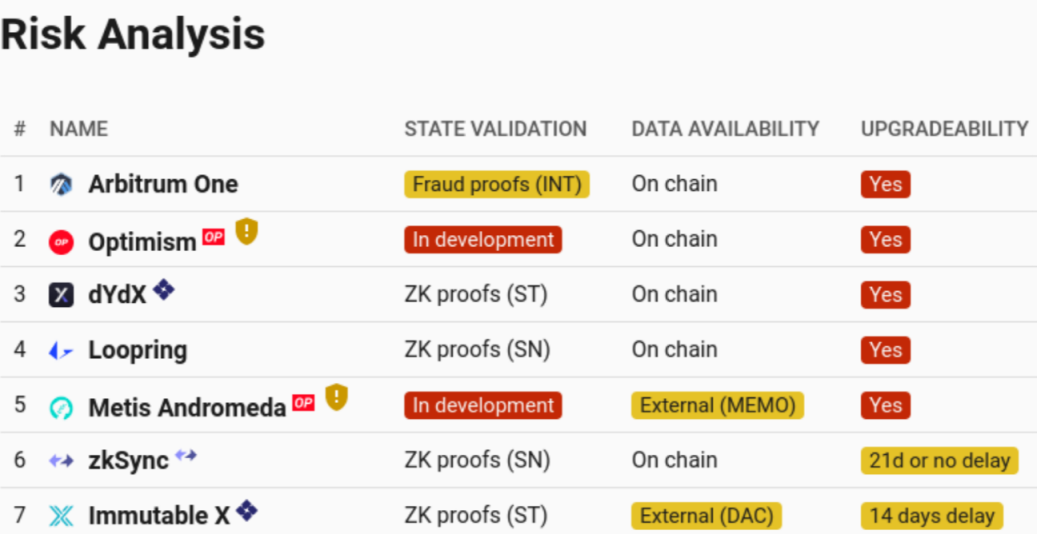Click the Fraud proofs (INT) badge
Screen dimensions: 1037x534
[496, 184]
